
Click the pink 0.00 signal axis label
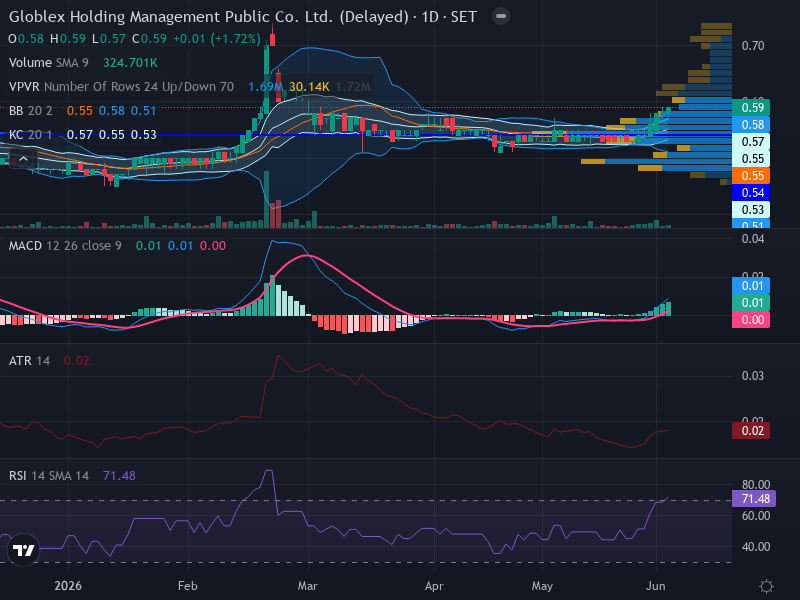coord(751,320)
